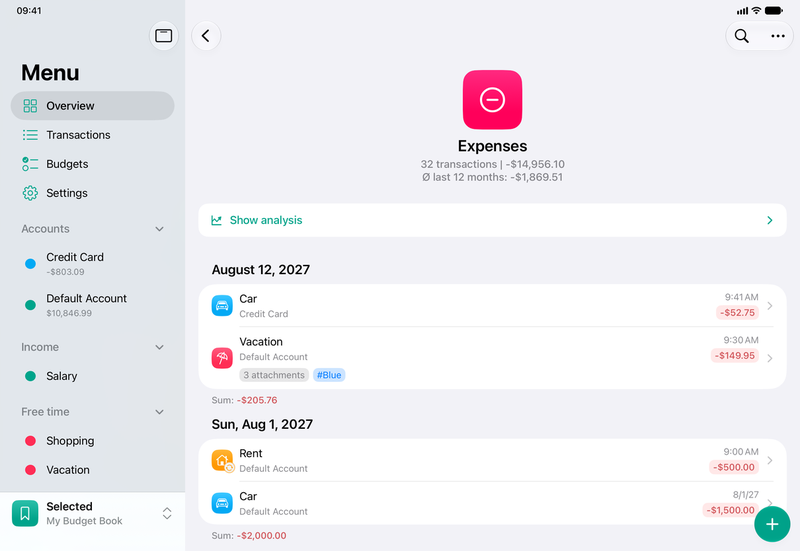
Task: Go back with the chevron button
Action: pyautogui.click(x=206, y=36)
